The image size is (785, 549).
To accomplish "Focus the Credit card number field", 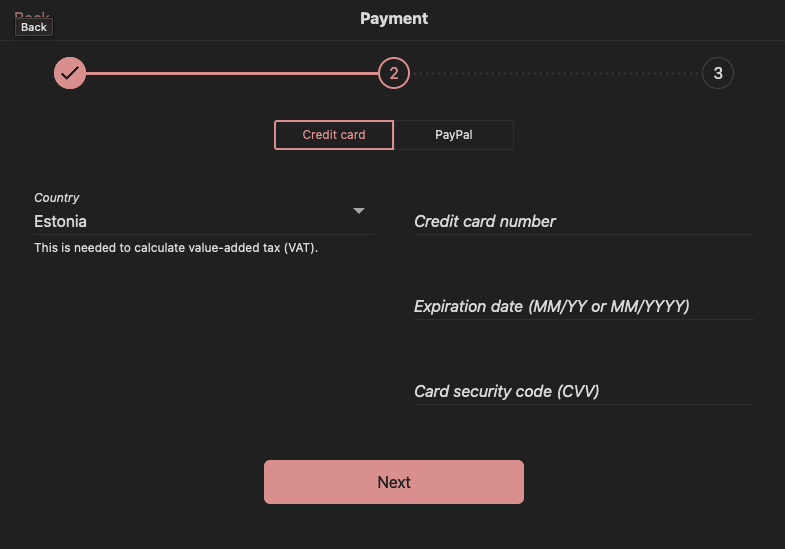I will [584, 221].
